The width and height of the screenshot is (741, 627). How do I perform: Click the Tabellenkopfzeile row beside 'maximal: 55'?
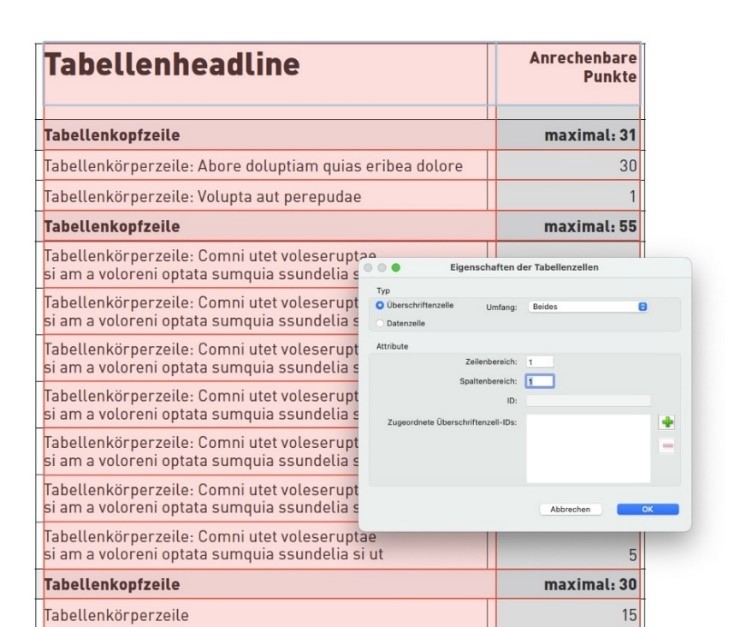(x=269, y=226)
